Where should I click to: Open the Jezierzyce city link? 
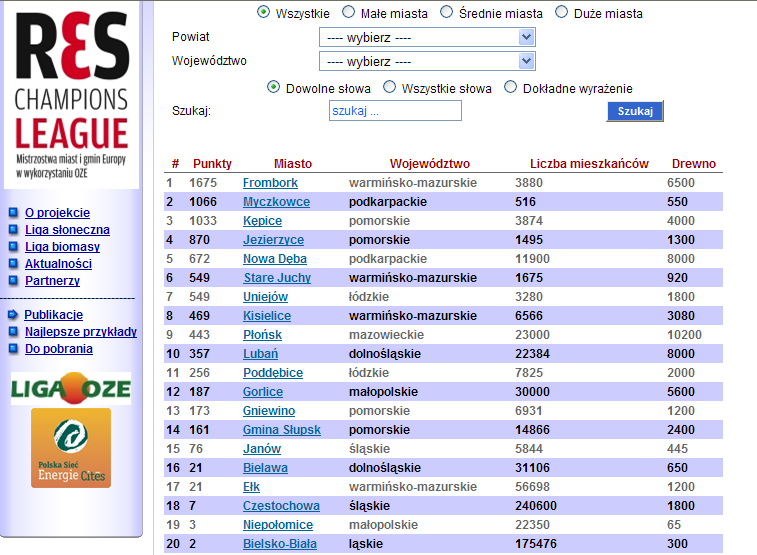[x=273, y=240]
